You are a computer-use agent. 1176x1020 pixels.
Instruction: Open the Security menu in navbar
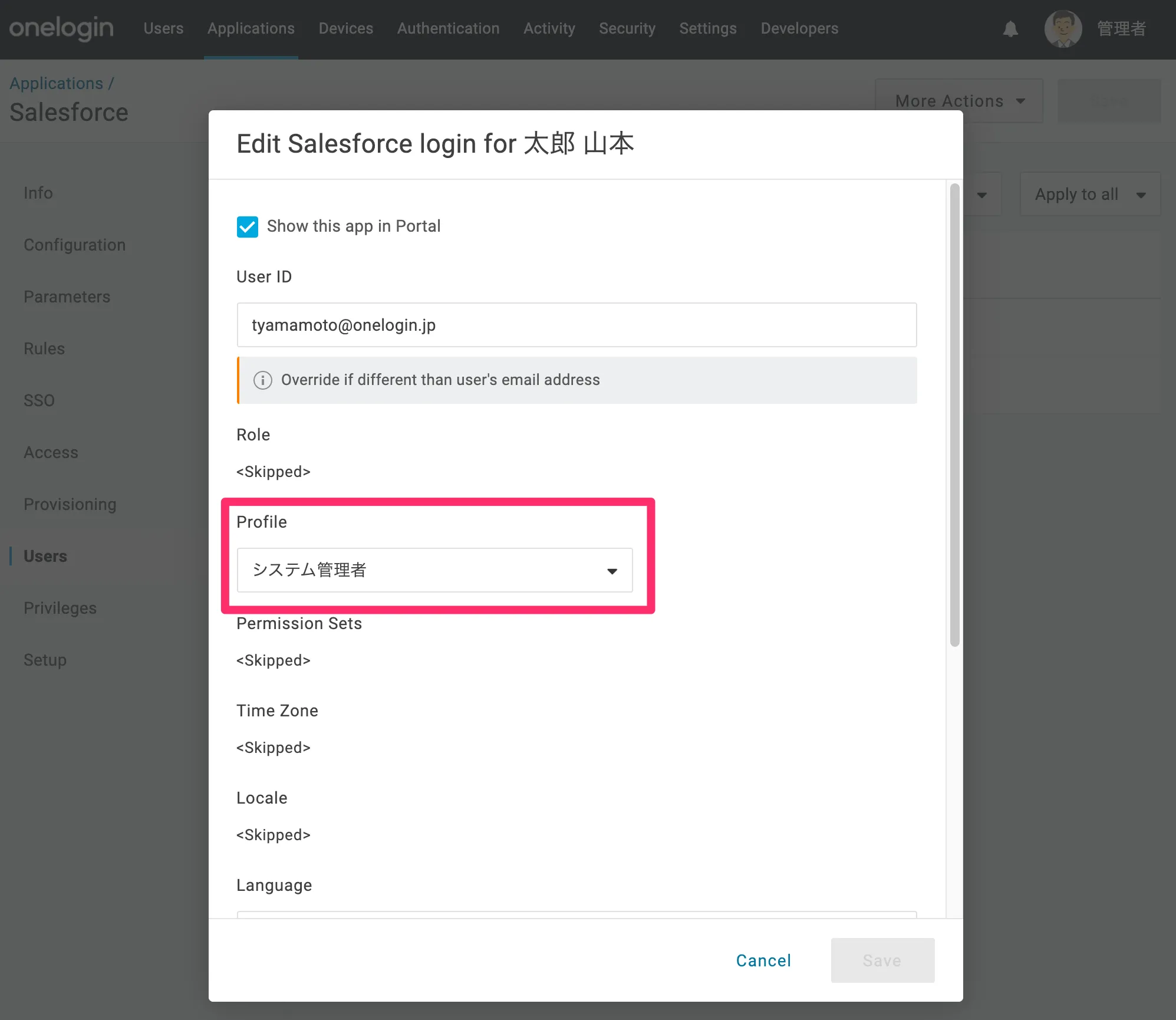coord(627,28)
